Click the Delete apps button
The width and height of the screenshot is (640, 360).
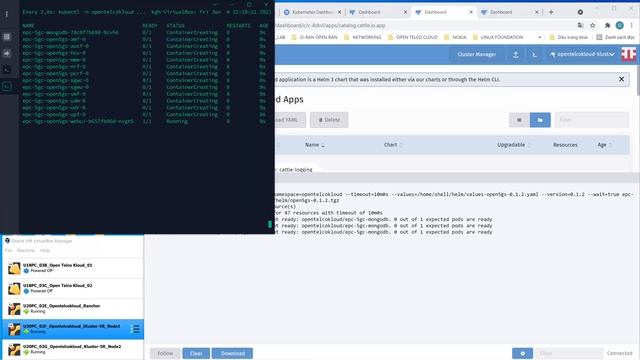click(x=329, y=120)
